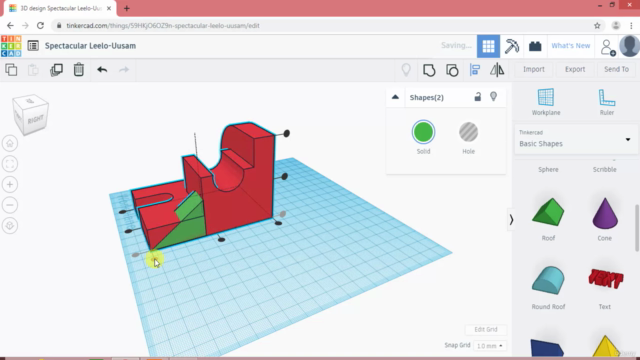The width and height of the screenshot is (640, 360).
Task: Click the Group shapes icon
Action: coord(429,70)
